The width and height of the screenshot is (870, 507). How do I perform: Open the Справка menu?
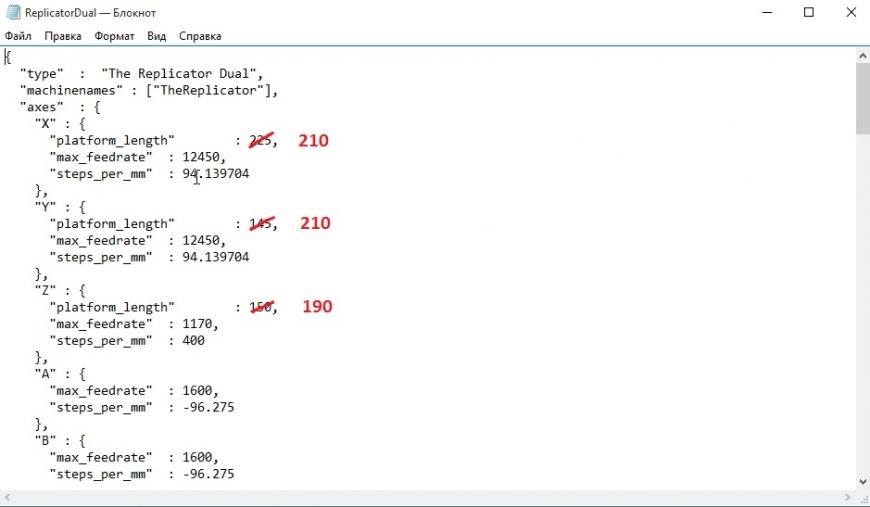click(x=200, y=36)
